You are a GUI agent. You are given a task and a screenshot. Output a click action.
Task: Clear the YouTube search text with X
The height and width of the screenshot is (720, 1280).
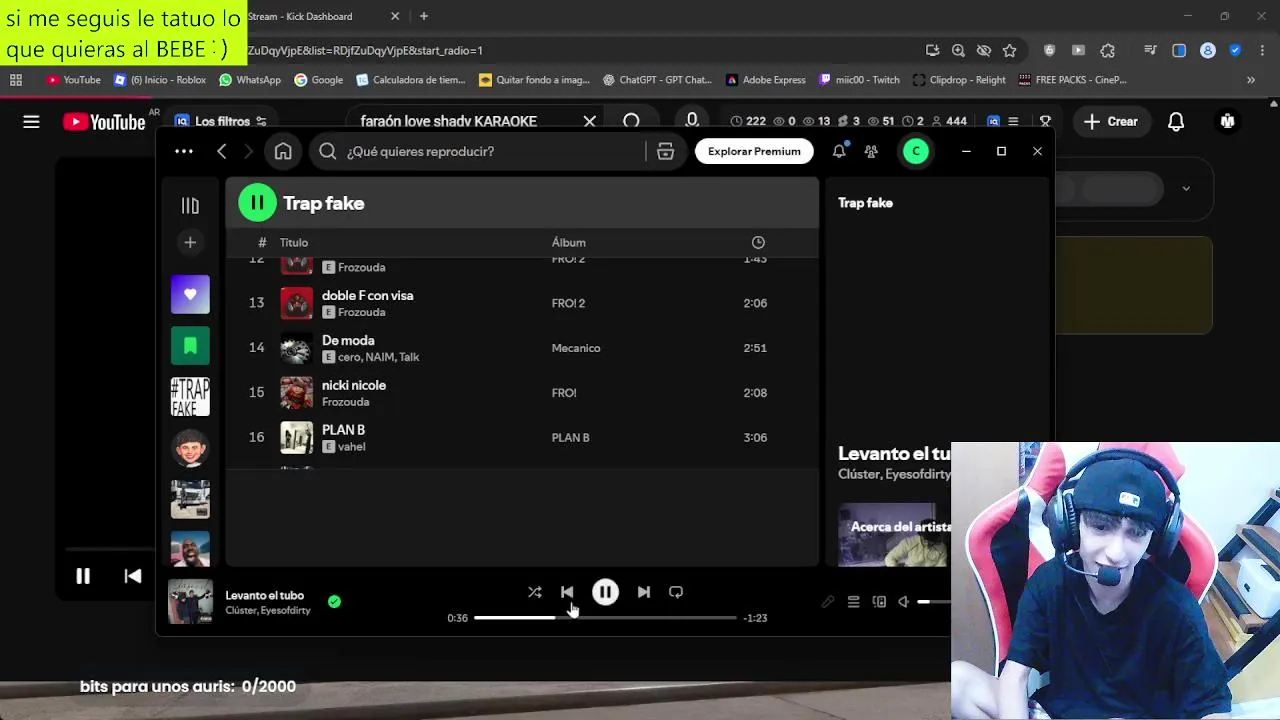(x=590, y=121)
